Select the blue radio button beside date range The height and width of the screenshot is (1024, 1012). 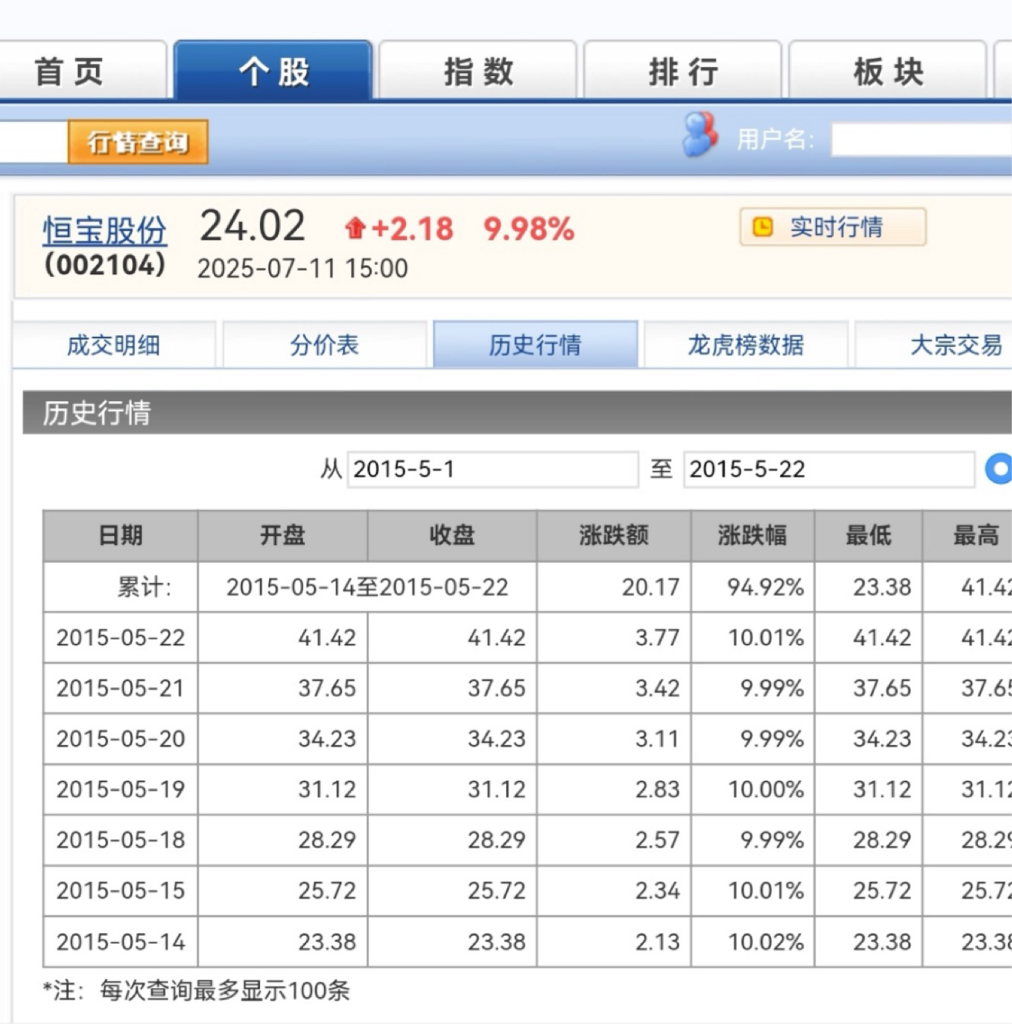point(999,469)
